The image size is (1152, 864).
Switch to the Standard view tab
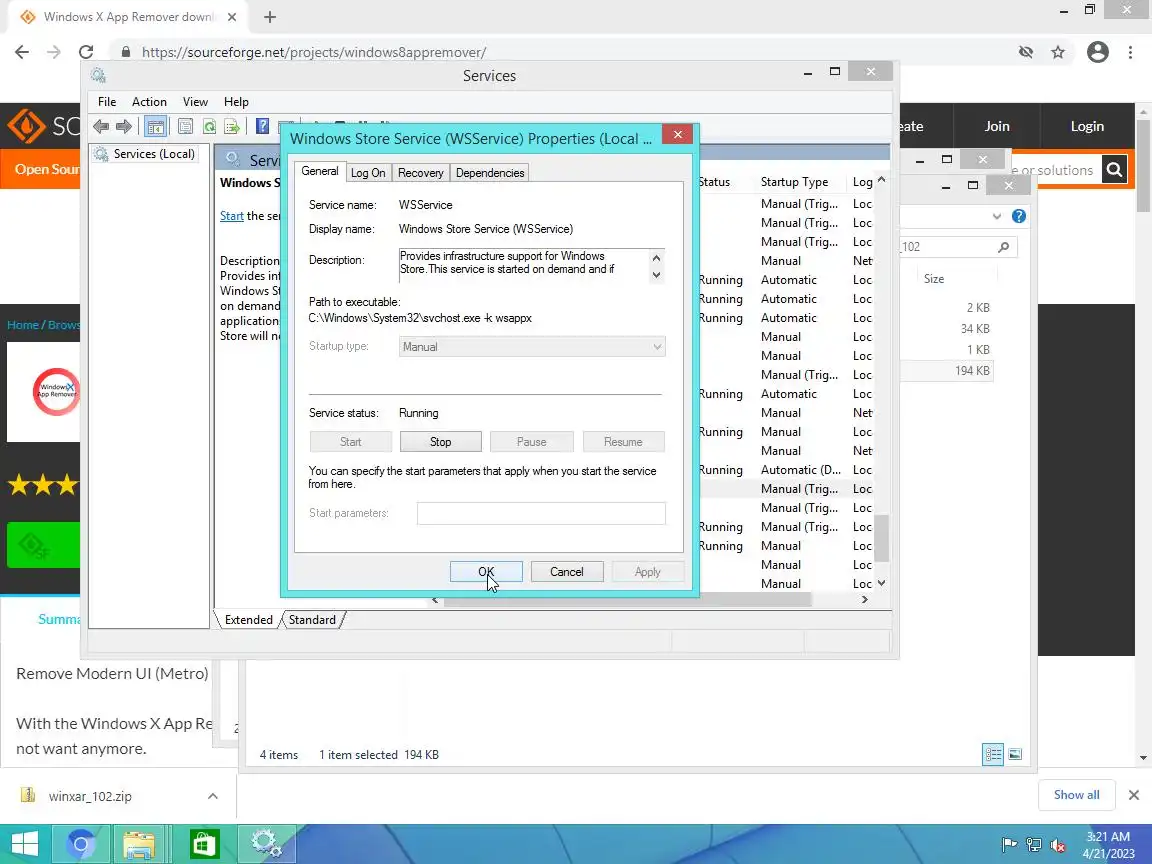point(312,619)
